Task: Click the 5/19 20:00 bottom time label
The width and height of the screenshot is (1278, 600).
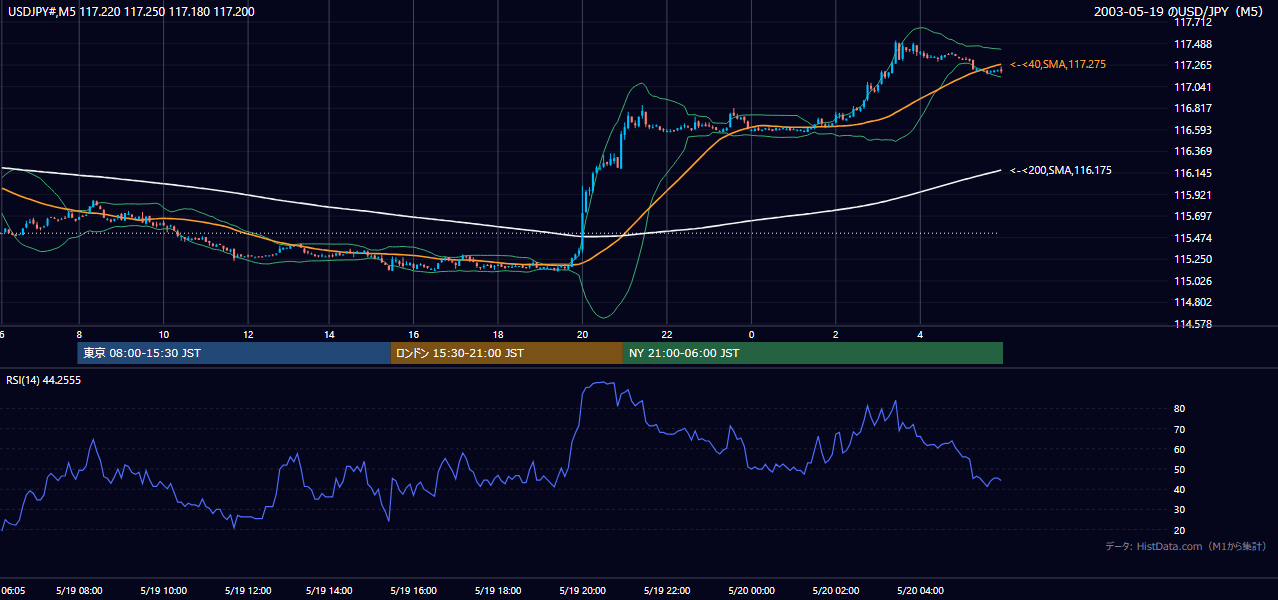Action: click(583, 590)
